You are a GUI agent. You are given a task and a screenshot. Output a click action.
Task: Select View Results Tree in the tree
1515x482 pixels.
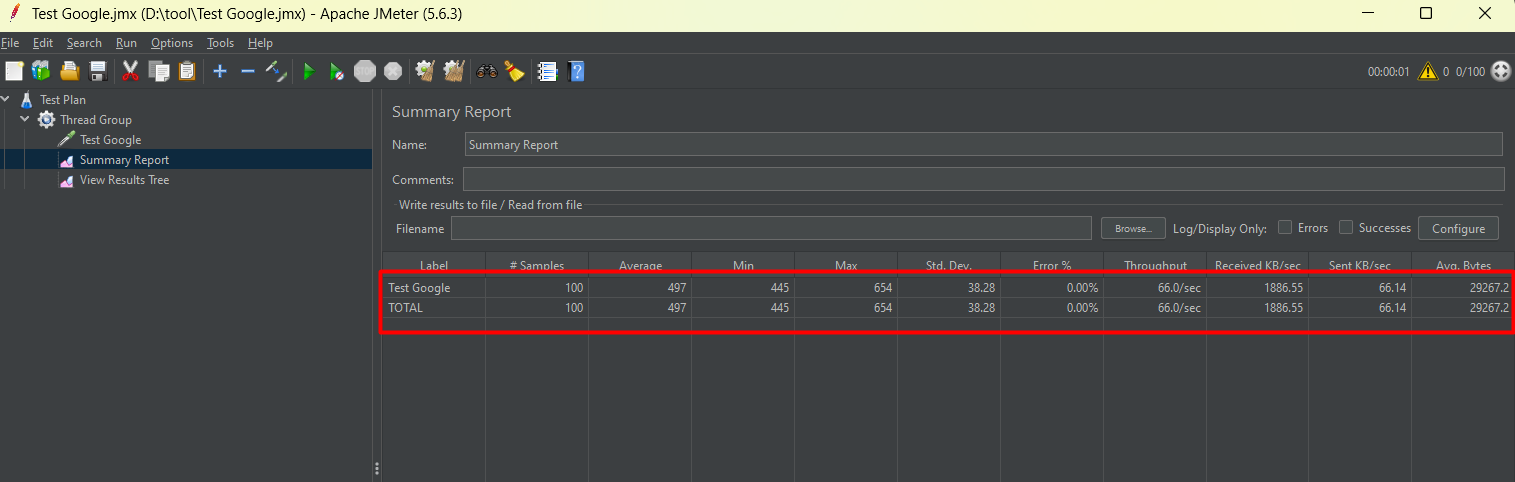point(124,180)
